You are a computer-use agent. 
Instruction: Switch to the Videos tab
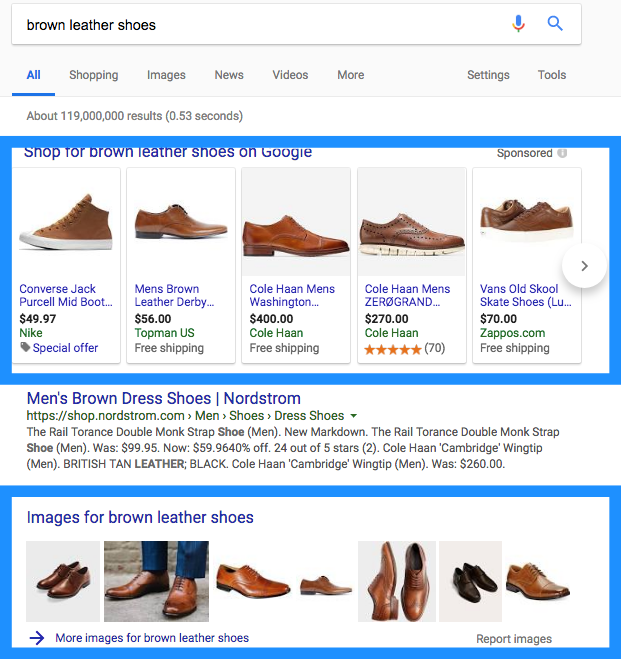pyautogui.click(x=290, y=75)
